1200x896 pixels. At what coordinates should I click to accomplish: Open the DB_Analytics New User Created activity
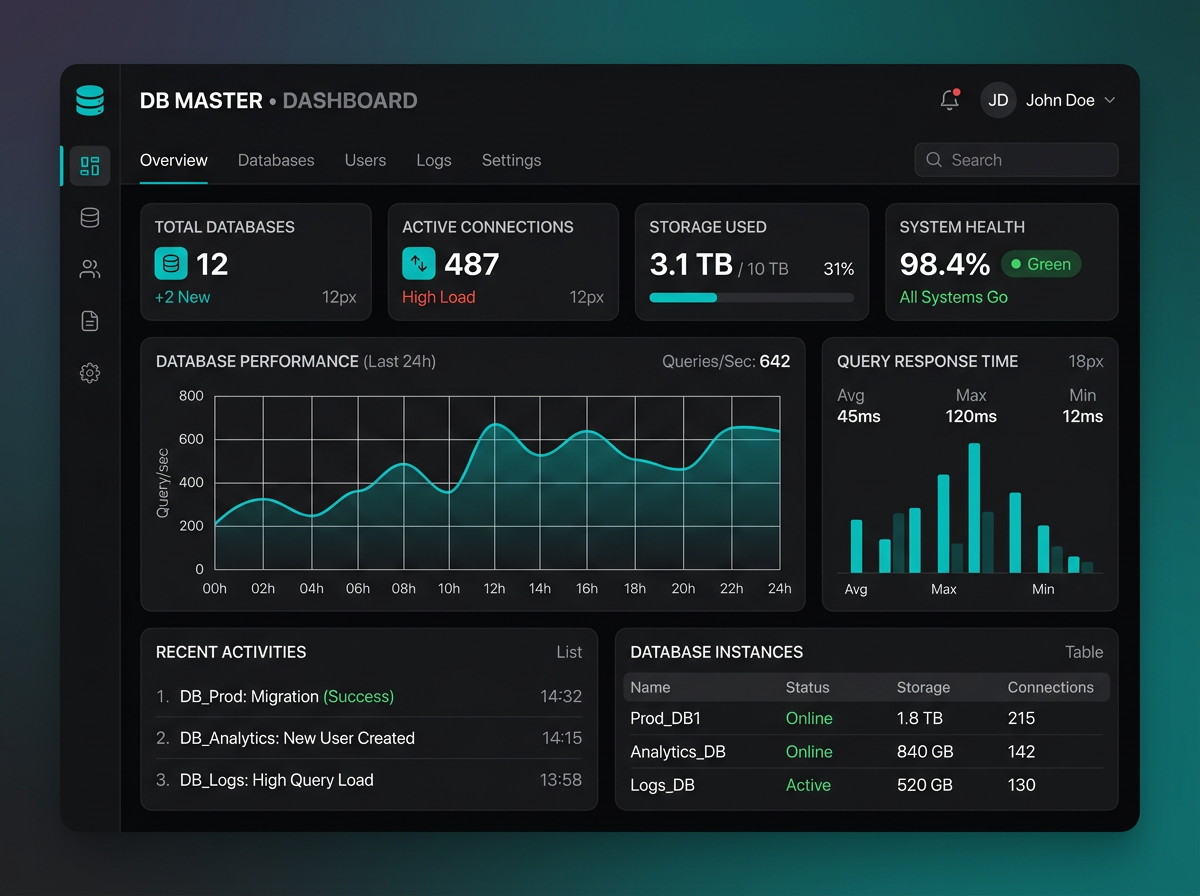297,738
